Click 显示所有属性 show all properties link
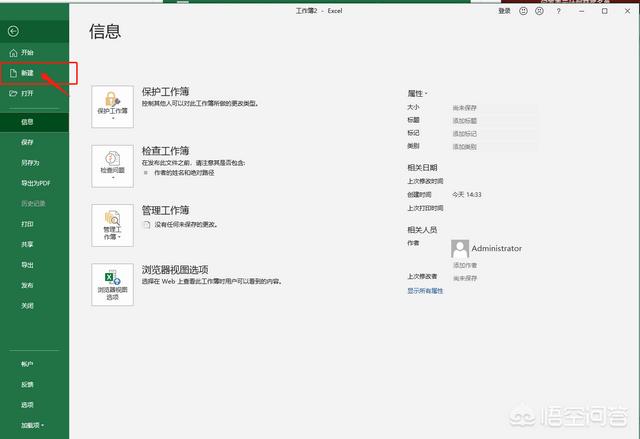Image resolution: width=640 pixels, height=439 pixels. (x=425, y=291)
